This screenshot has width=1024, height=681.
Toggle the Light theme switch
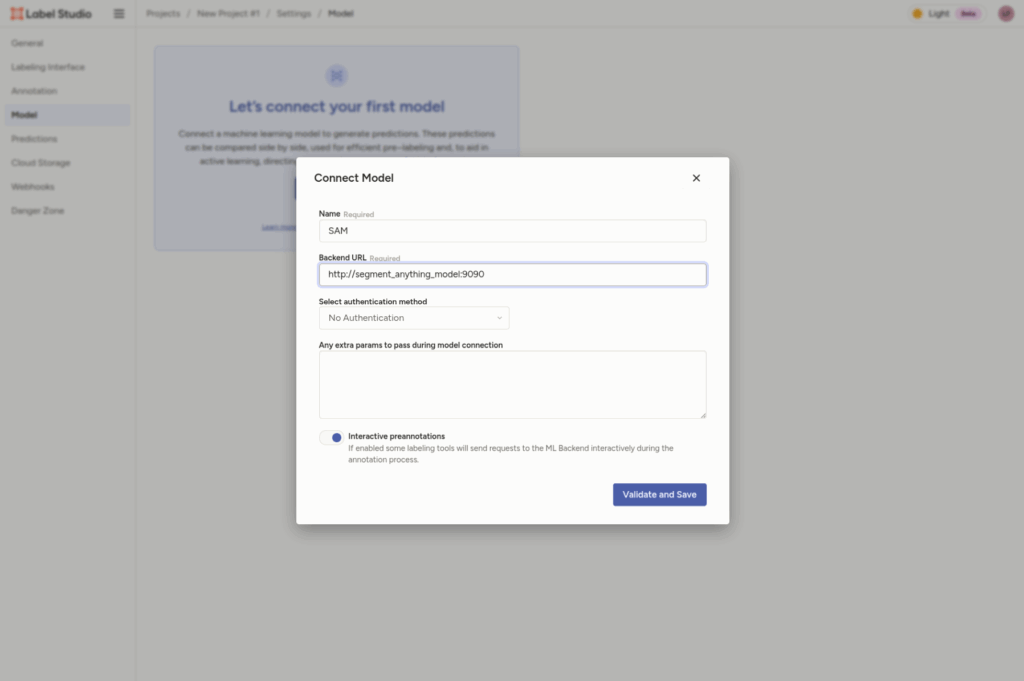click(948, 13)
